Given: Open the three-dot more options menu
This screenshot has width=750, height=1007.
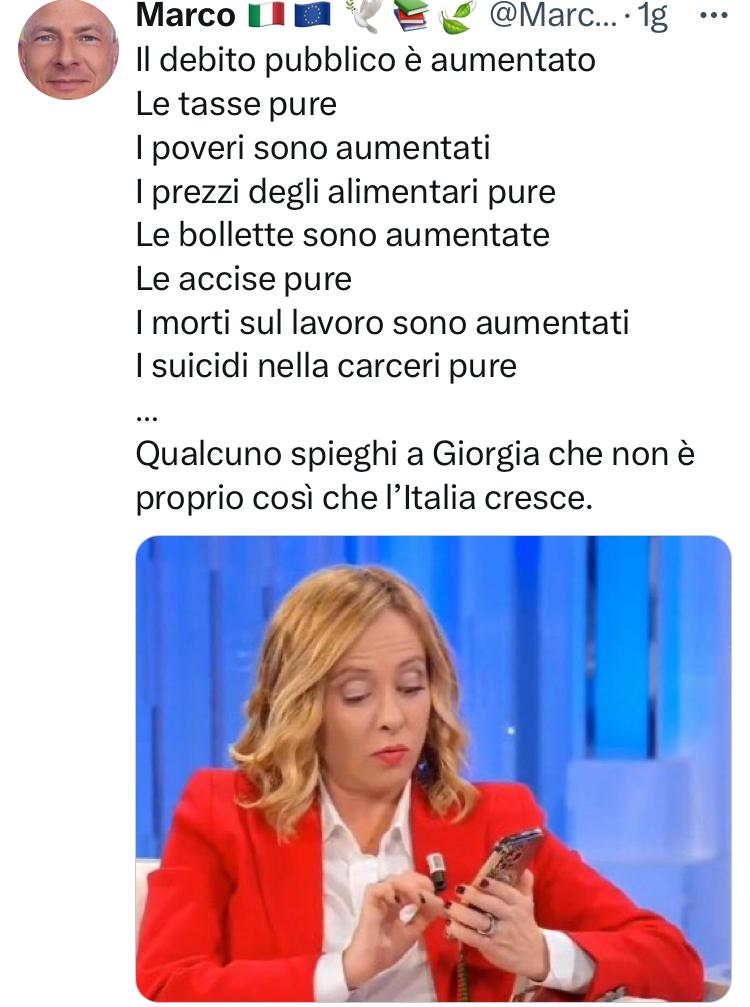Looking at the screenshot, I should coord(713,15).
